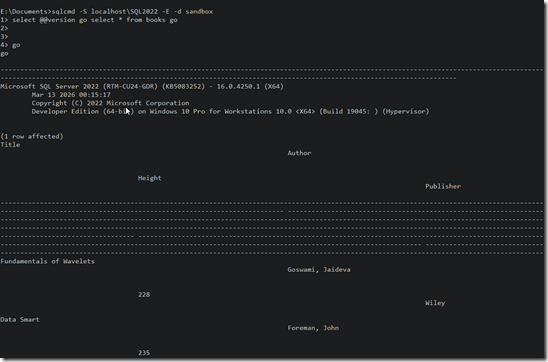This screenshot has height=362, width=548.
Task: Click 'Copyright (C) 2022 Microsoft Corporation' text
Action: click(x=110, y=103)
